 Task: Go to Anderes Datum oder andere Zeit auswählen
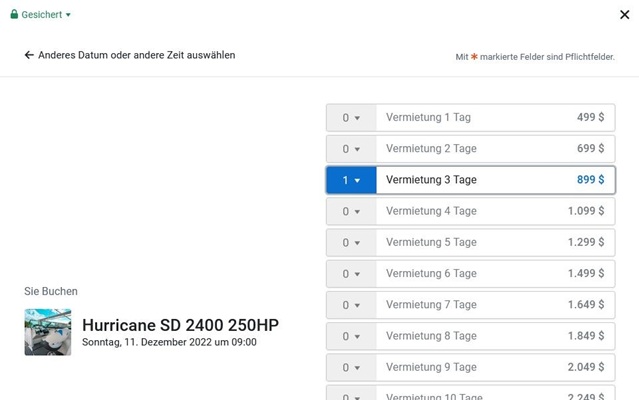(x=136, y=56)
